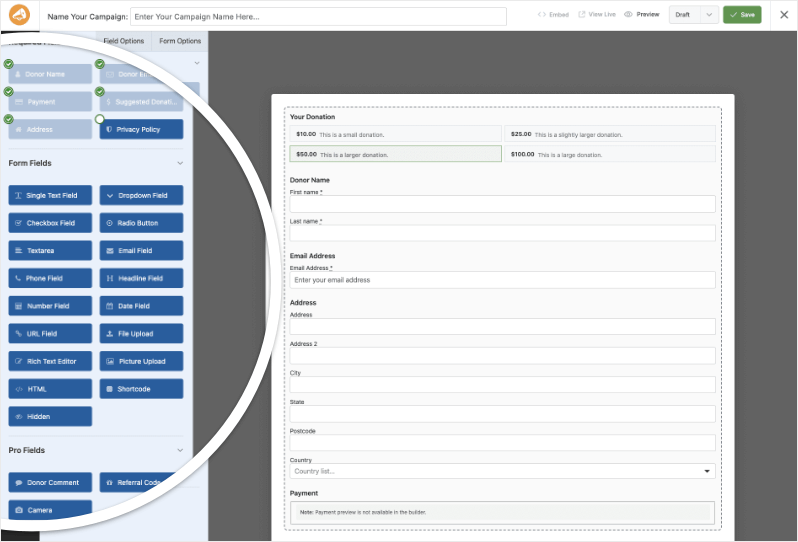Click the First name input
The image size is (798, 542).
[x=502, y=204]
